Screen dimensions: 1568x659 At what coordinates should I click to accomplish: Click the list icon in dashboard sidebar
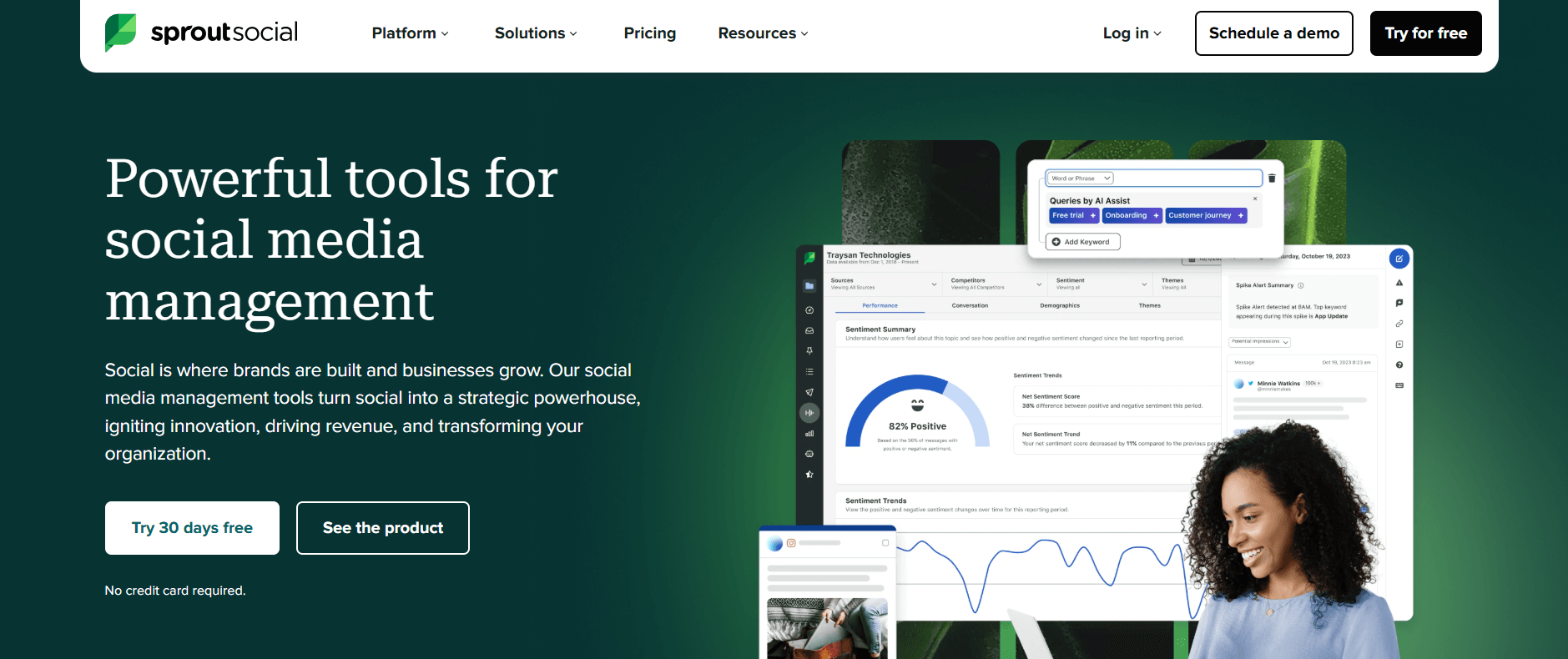[809, 372]
